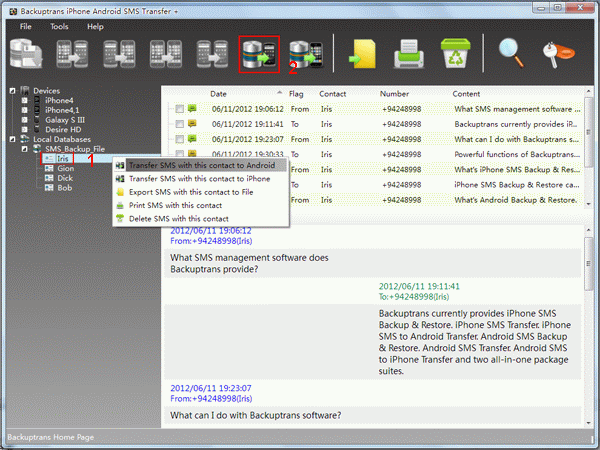
Task: Expand the Desire HD device node
Action: [24, 129]
